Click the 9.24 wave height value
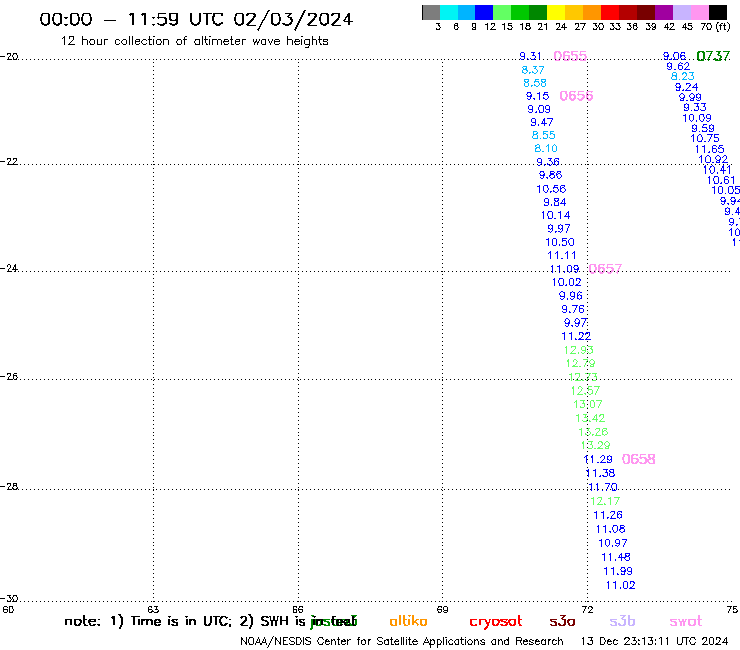The image size is (740, 650). pyautogui.click(x=686, y=87)
